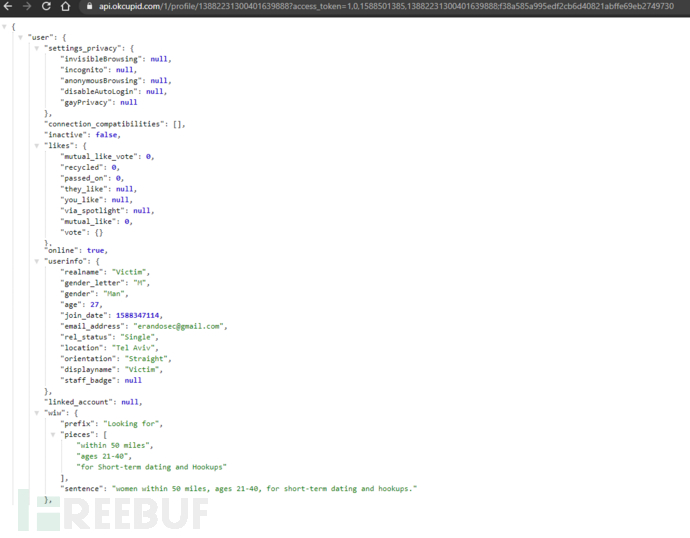Select the "via_spotlight" line
The width and height of the screenshot is (690, 538).
coord(107,211)
